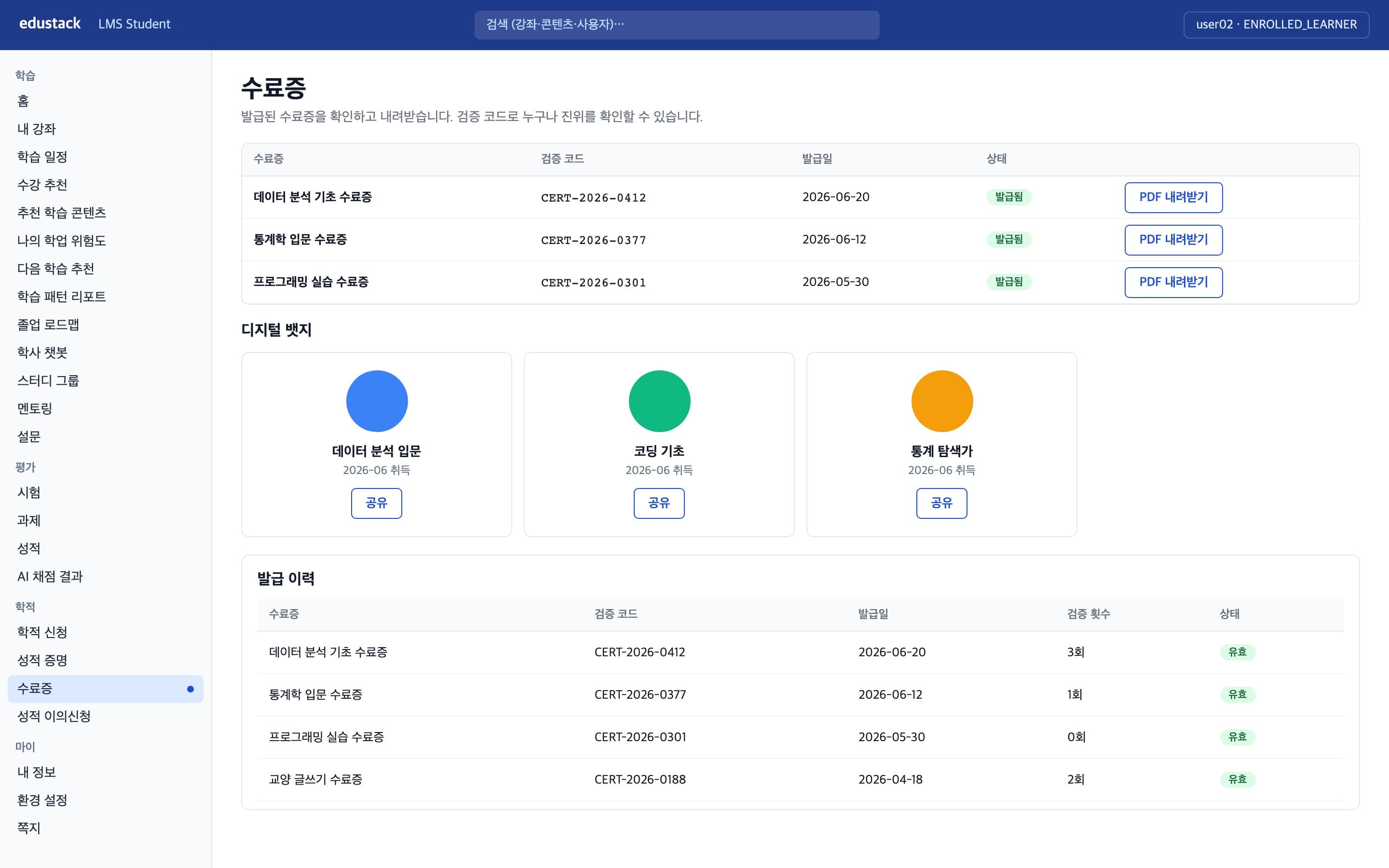
Task: Open 시험 under 평가
Action: (x=106, y=492)
